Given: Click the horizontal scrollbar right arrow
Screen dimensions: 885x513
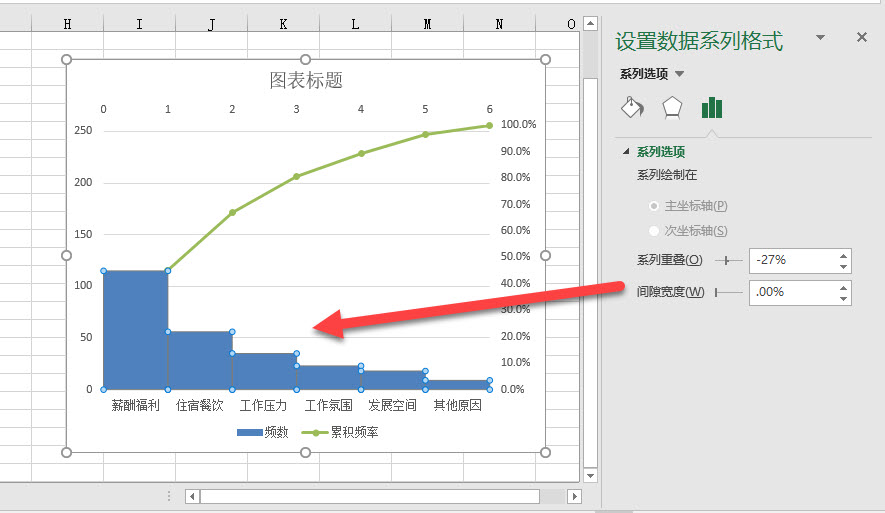Looking at the screenshot, I should coord(575,497).
